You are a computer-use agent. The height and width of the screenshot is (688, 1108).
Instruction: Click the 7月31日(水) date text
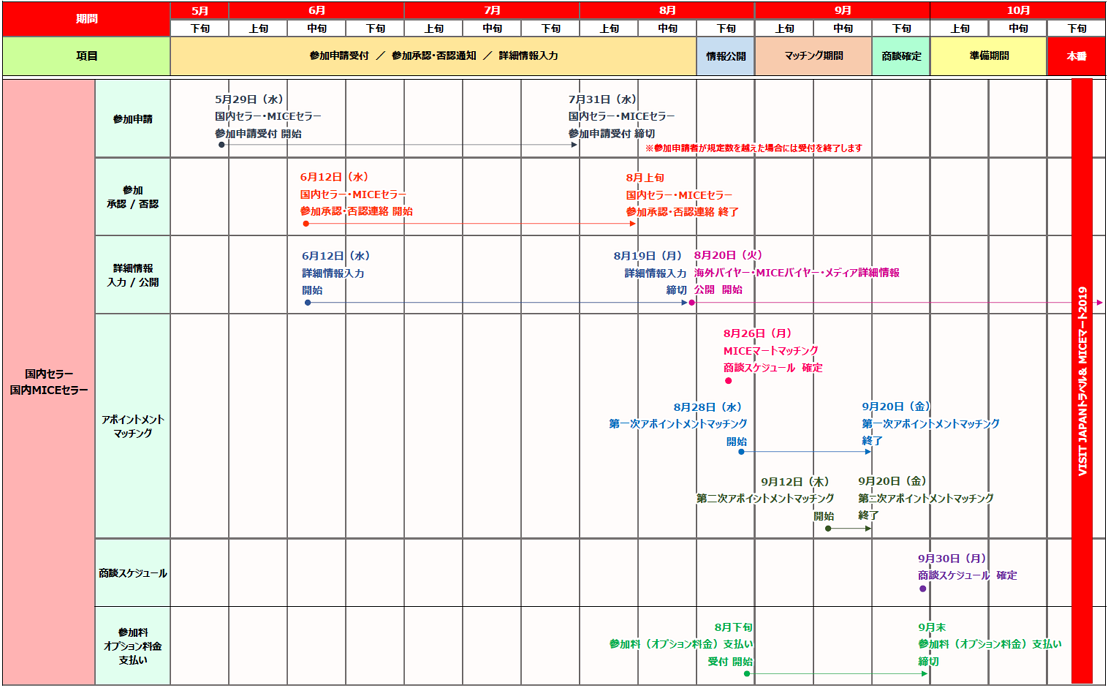(603, 100)
